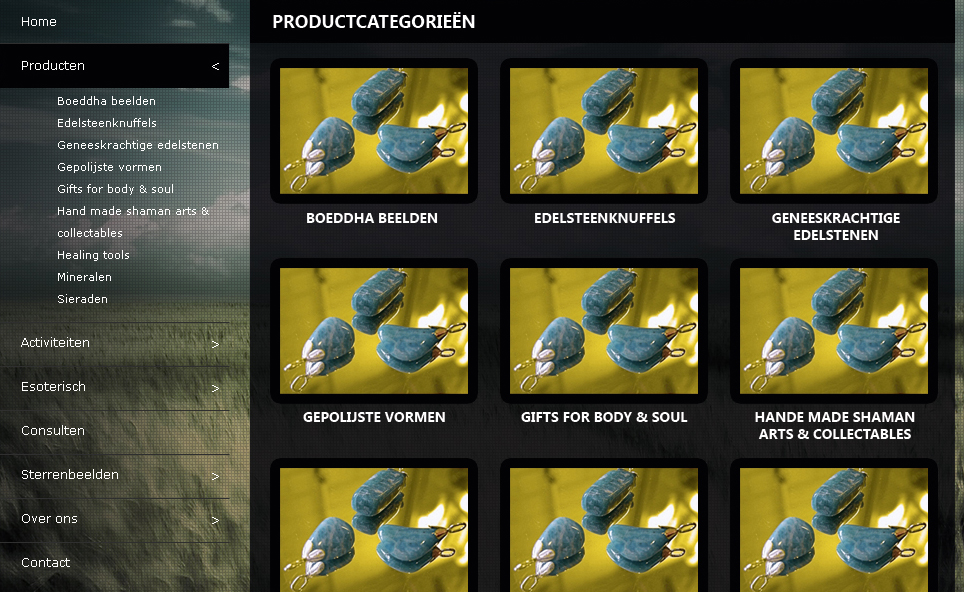Viewport: 964px width, 592px height.
Task: Choose Mineralen from the sidebar
Action: (84, 277)
